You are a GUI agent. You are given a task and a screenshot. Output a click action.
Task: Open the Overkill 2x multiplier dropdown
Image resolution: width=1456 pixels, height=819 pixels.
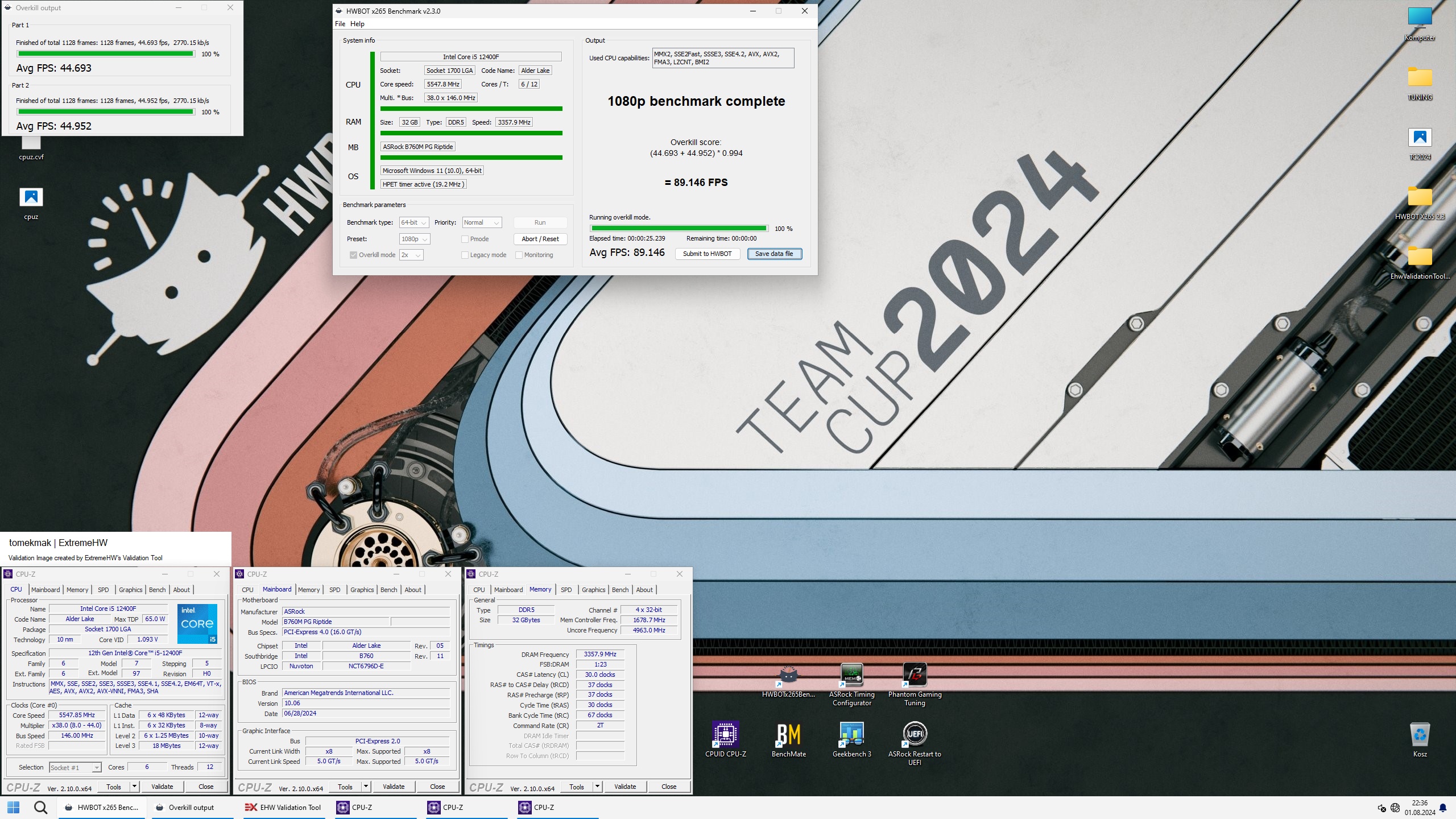[x=411, y=255]
